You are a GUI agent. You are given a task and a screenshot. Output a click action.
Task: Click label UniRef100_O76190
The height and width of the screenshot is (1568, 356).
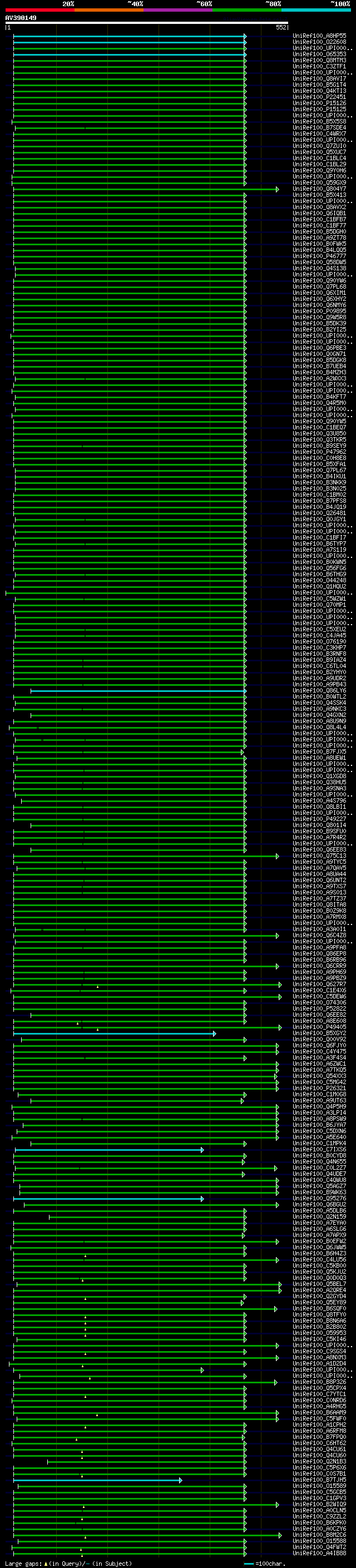[x=319, y=641]
